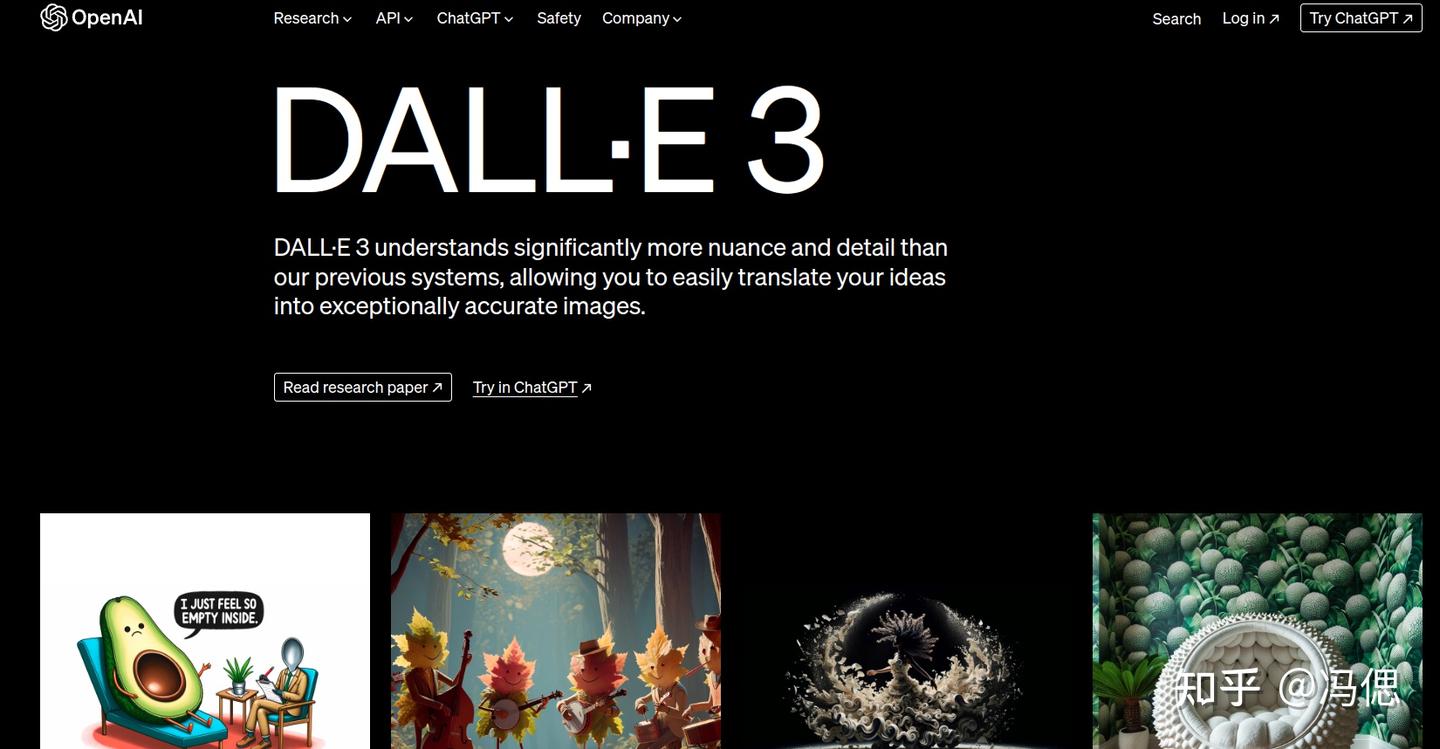Viewport: 1440px width, 749px height.
Task: Expand the Company menu chevron
Action: click(x=677, y=20)
